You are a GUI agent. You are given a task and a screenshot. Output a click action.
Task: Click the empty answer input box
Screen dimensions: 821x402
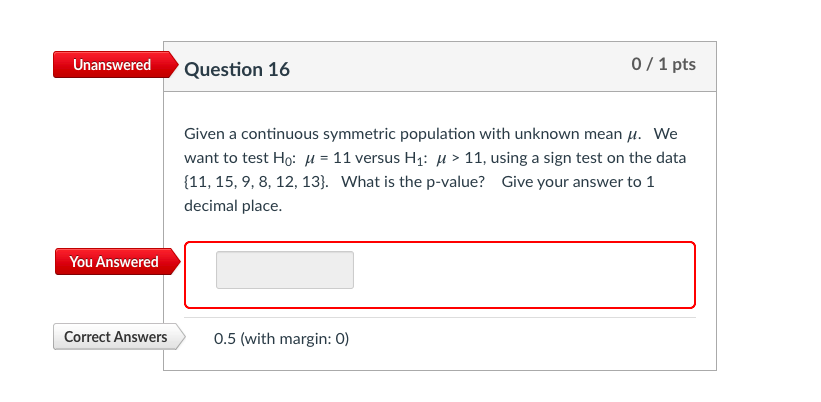[285, 270]
